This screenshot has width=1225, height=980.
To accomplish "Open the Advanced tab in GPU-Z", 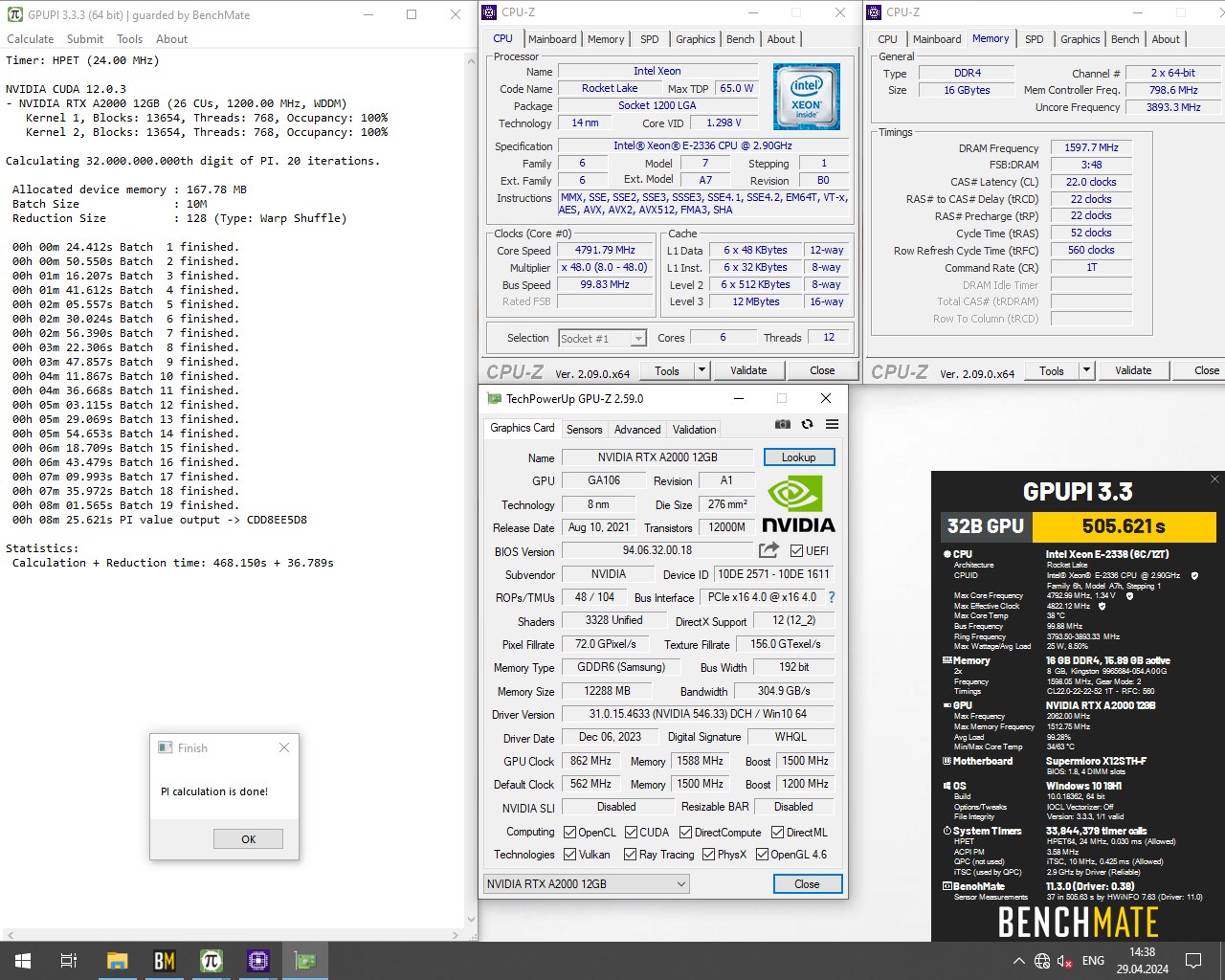I will click(x=637, y=430).
